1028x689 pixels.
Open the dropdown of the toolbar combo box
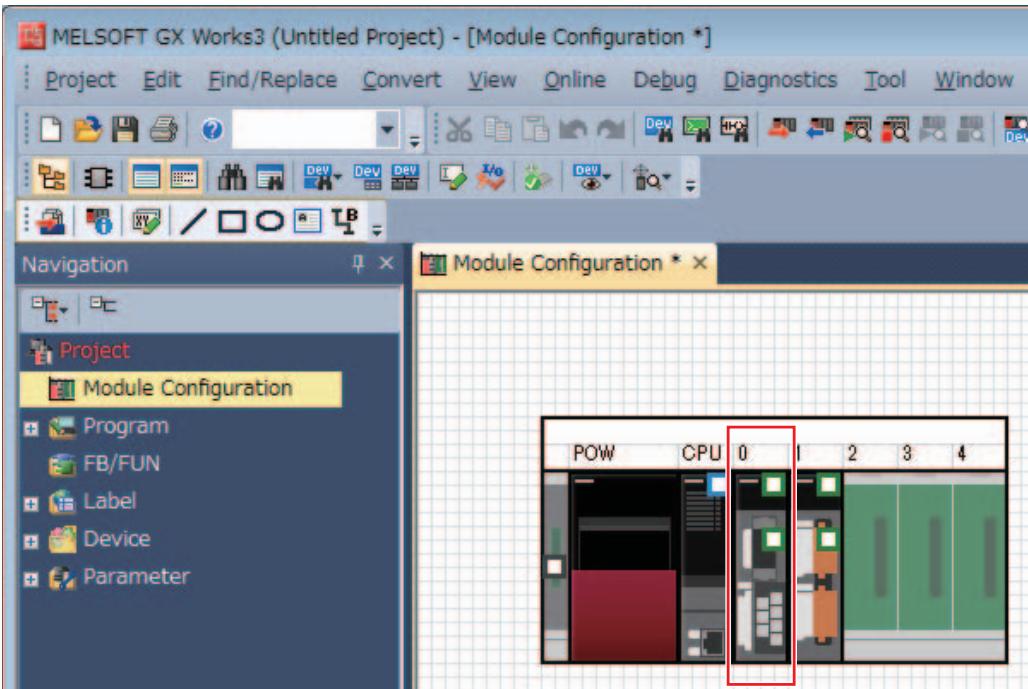pyautogui.click(x=387, y=129)
